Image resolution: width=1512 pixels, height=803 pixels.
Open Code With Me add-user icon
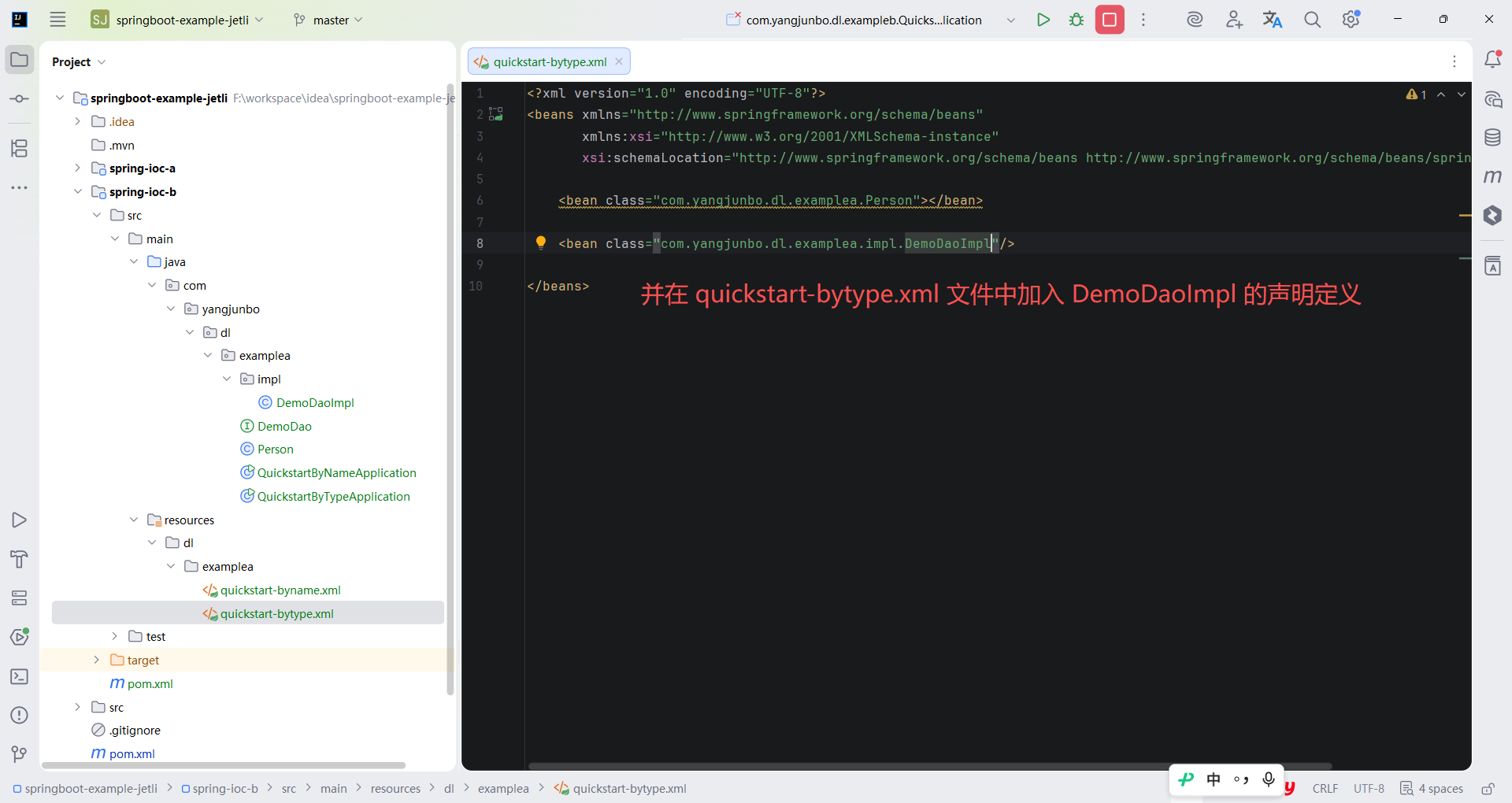(1234, 20)
